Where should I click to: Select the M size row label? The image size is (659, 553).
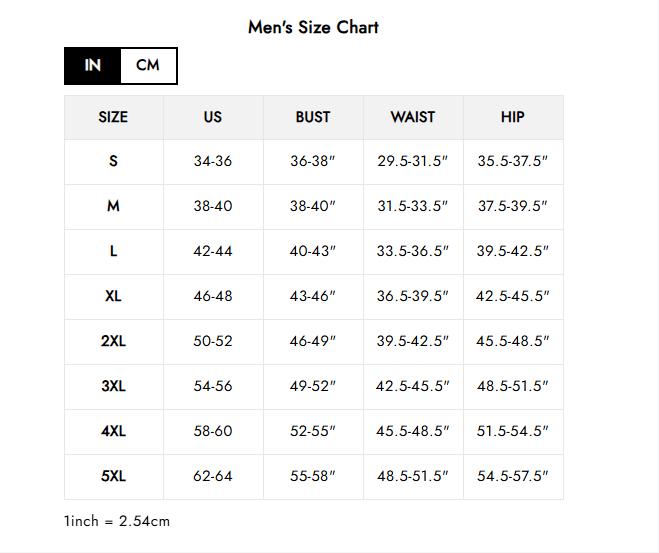[113, 206]
